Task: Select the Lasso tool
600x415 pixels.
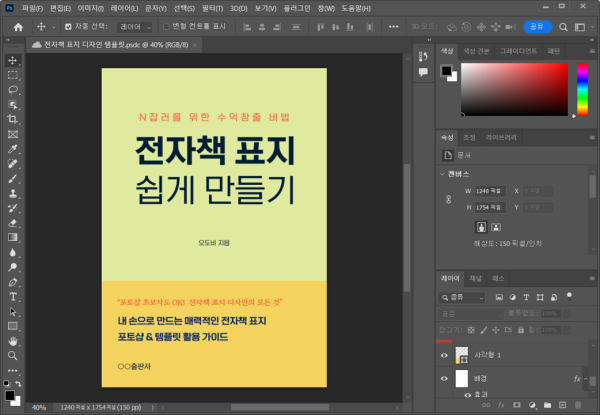Action: click(x=13, y=89)
